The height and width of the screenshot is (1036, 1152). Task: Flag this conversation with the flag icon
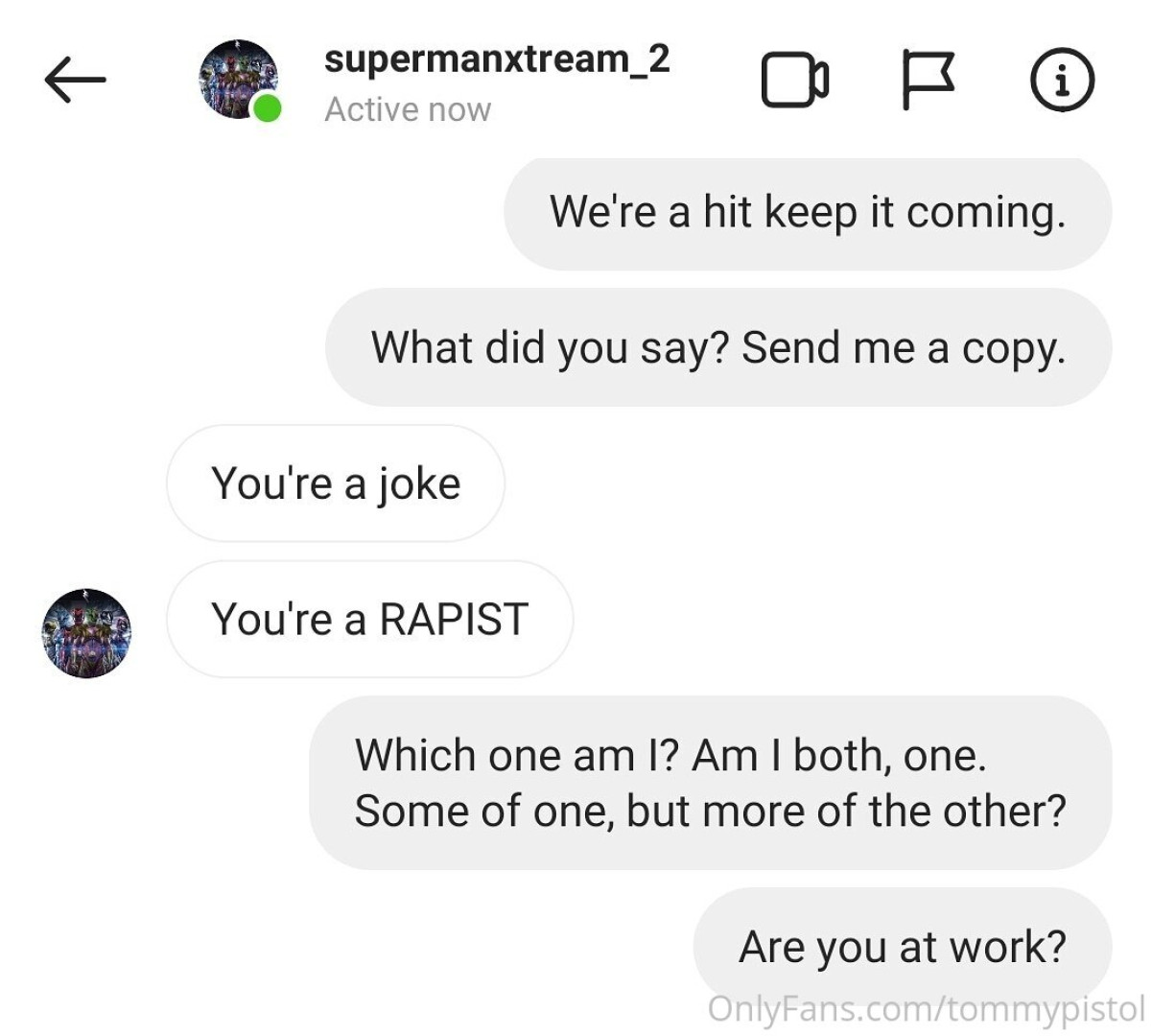pyautogui.click(x=928, y=80)
